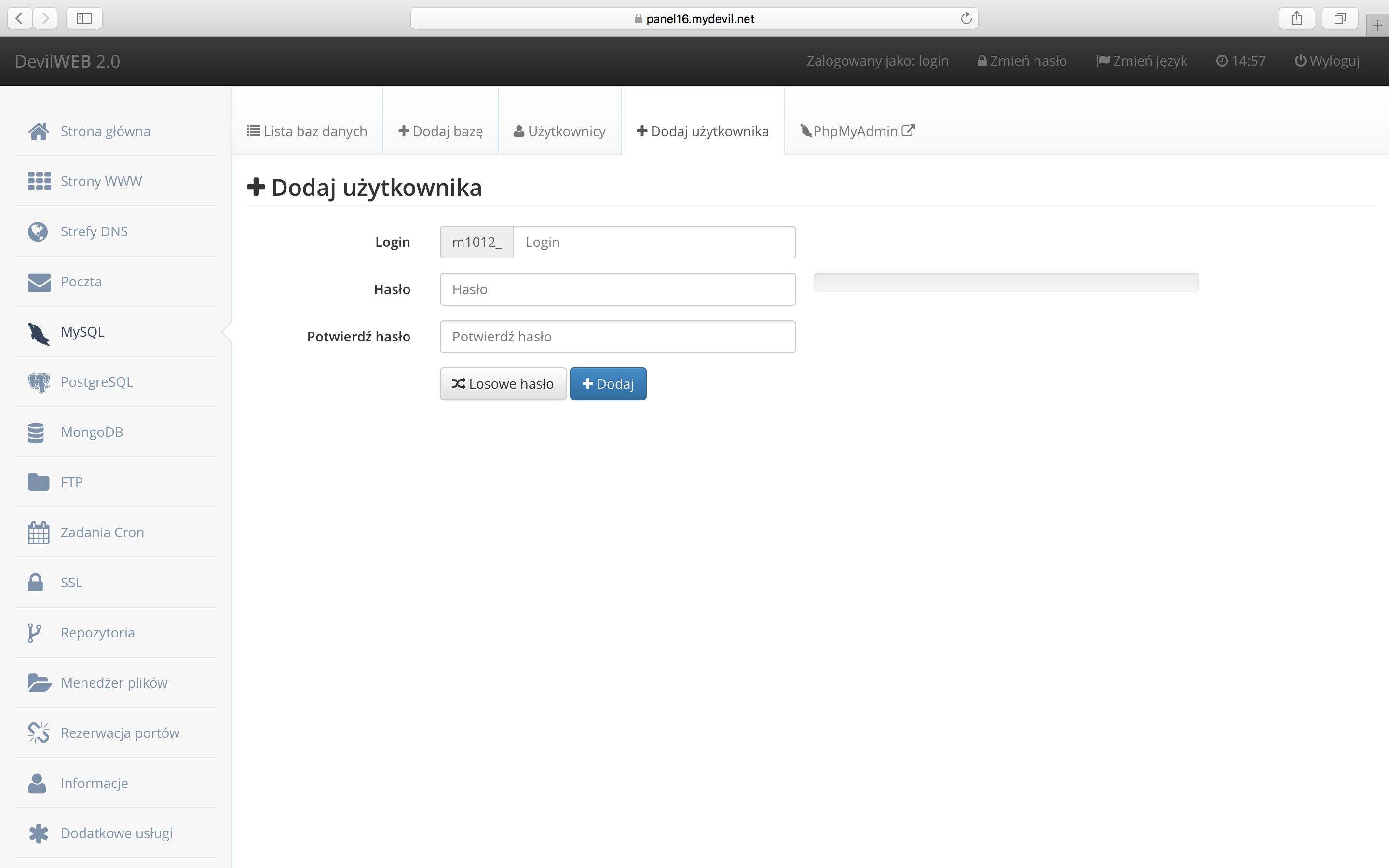Open Repozytoria via git branch icon
Screen dimensions: 1389x868
coord(34,632)
